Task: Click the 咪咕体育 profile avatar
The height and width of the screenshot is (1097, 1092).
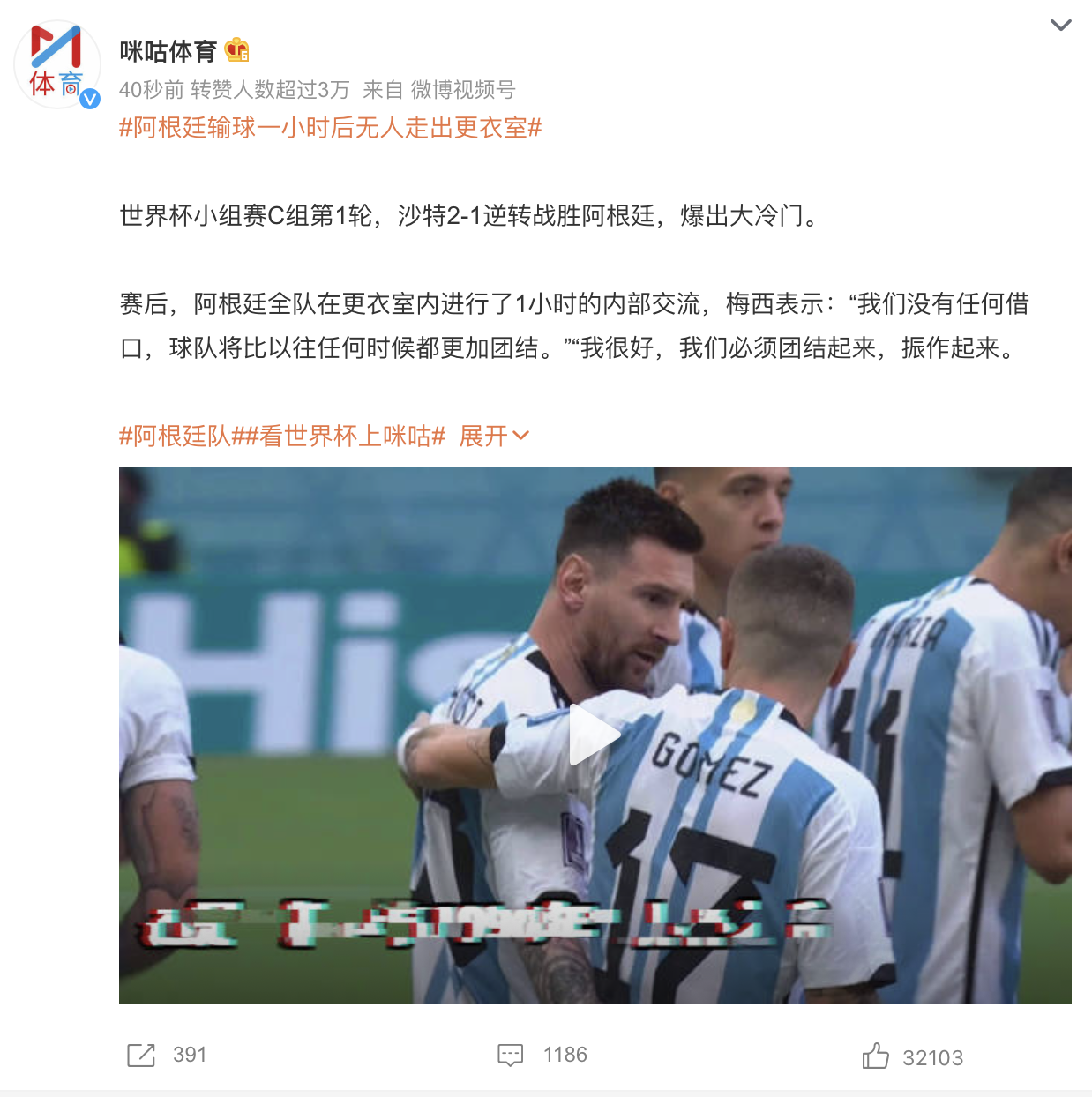Action: (57, 65)
